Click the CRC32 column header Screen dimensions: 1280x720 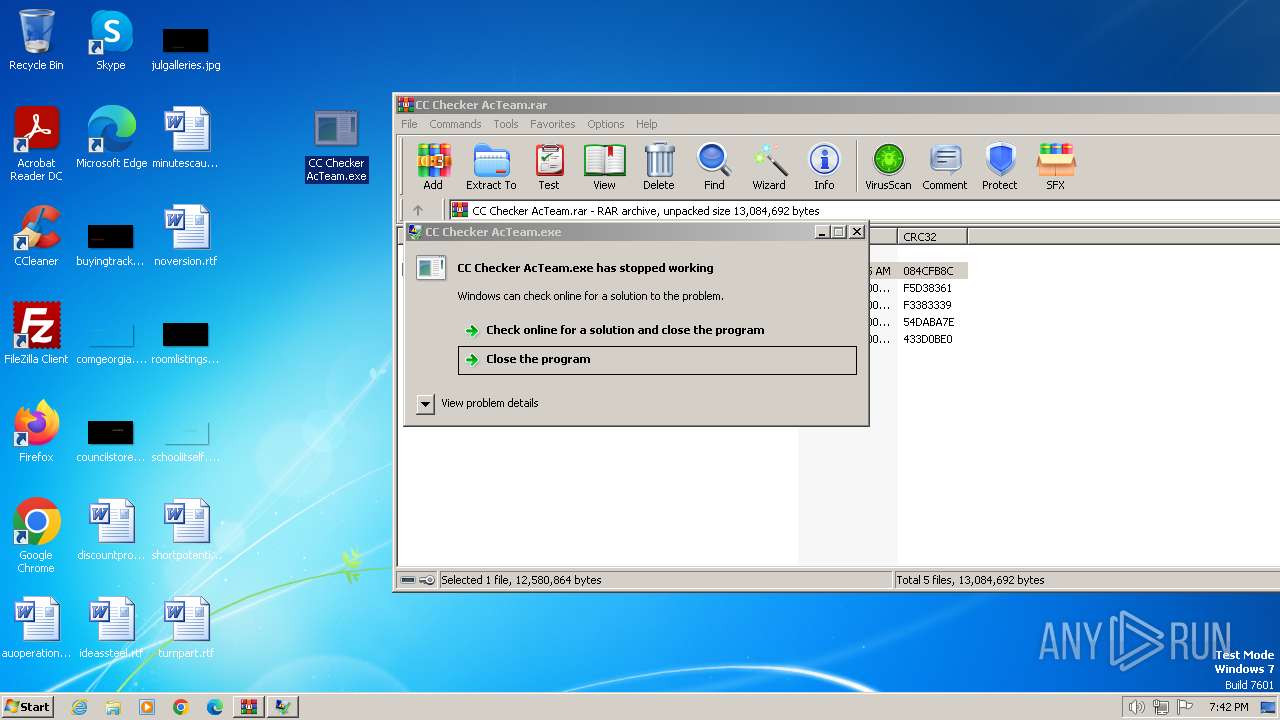point(932,237)
